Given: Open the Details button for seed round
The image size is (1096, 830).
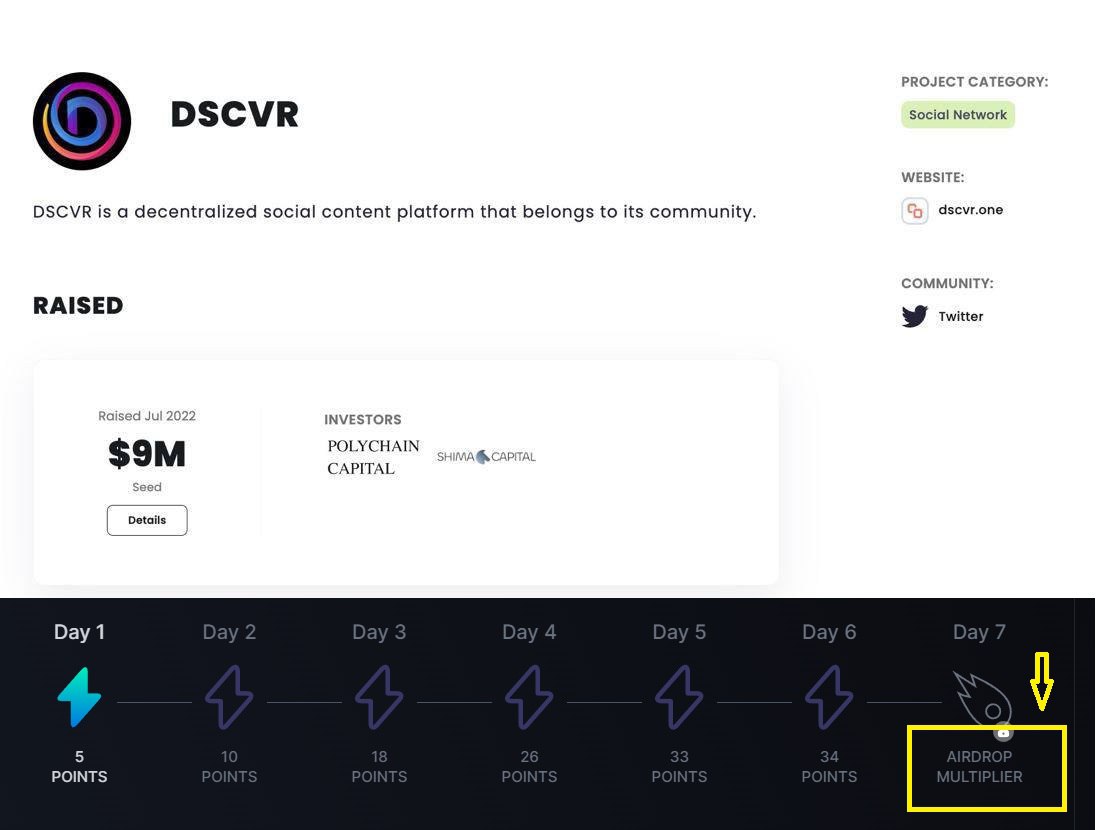Looking at the screenshot, I should pyautogui.click(x=147, y=520).
